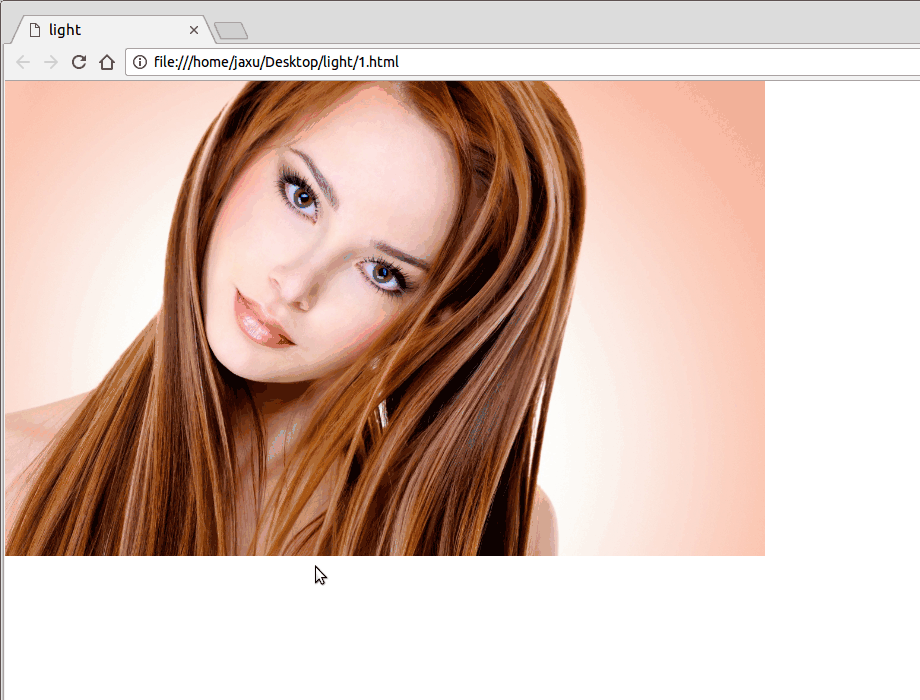Click "1.html" in the address bar
This screenshot has height=700, width=920.
point(378,62)
